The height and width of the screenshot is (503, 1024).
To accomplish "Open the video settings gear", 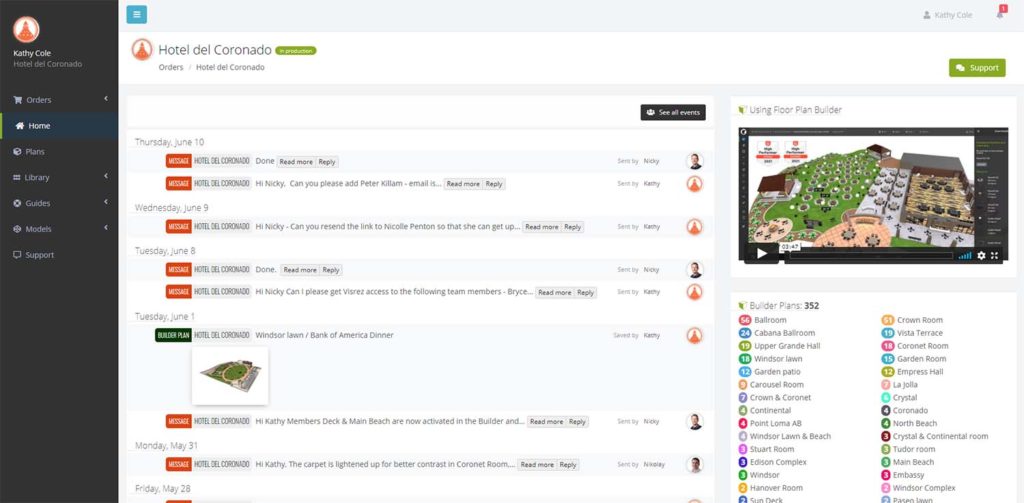I will tap(981, 255).
